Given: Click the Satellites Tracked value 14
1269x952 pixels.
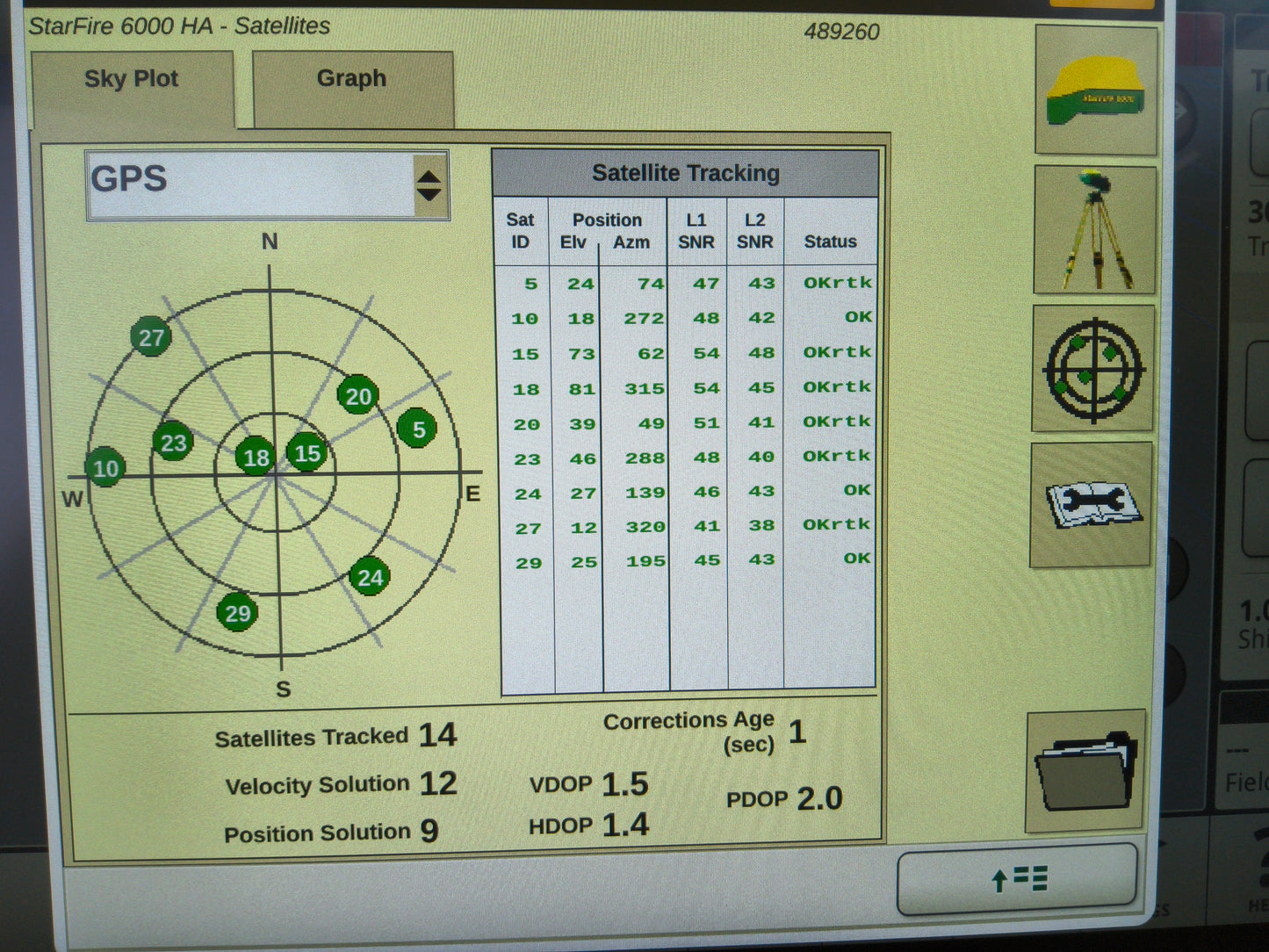Looking at the screenshot, I should (437, 734).
